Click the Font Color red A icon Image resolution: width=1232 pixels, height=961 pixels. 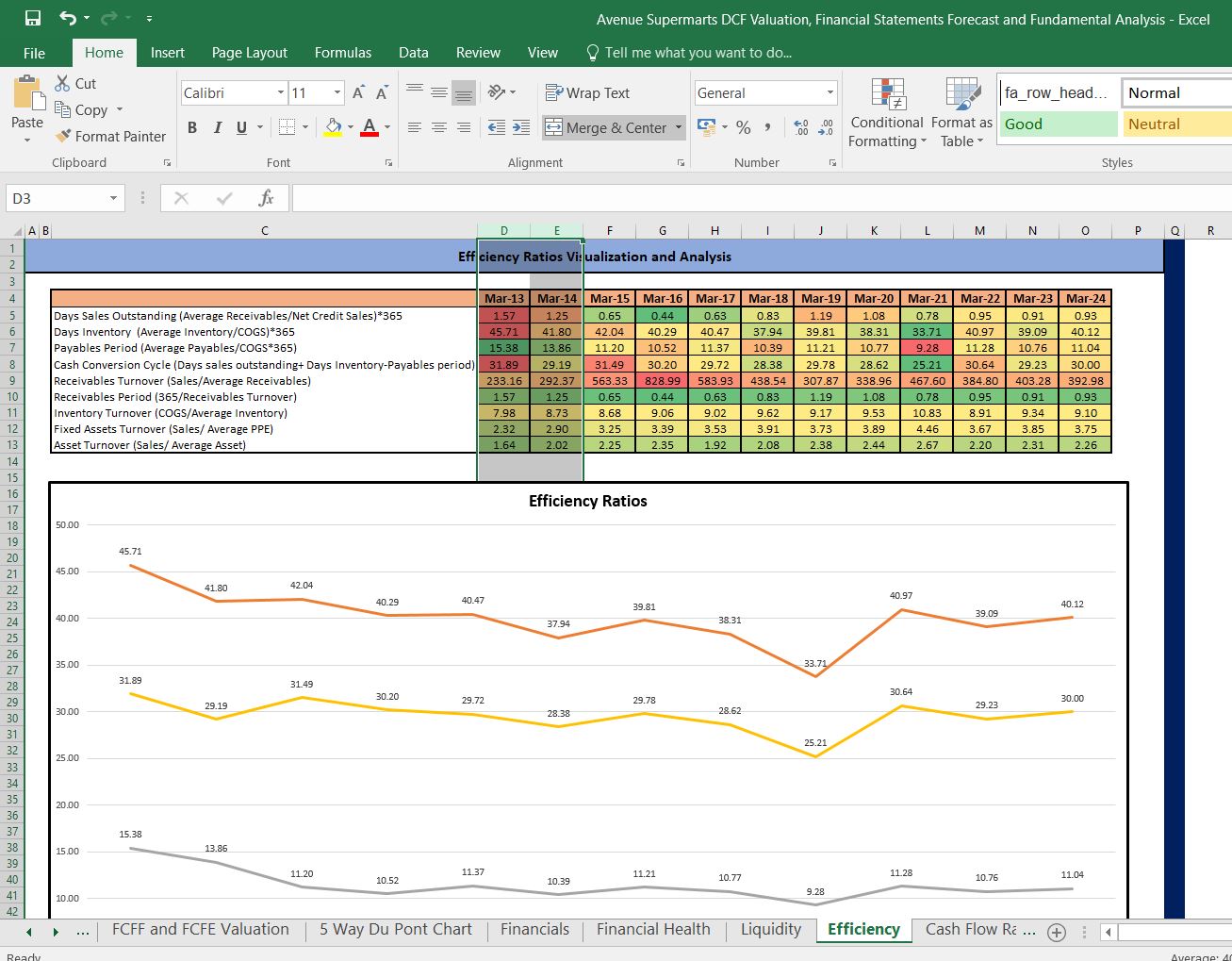click(370, 127)
